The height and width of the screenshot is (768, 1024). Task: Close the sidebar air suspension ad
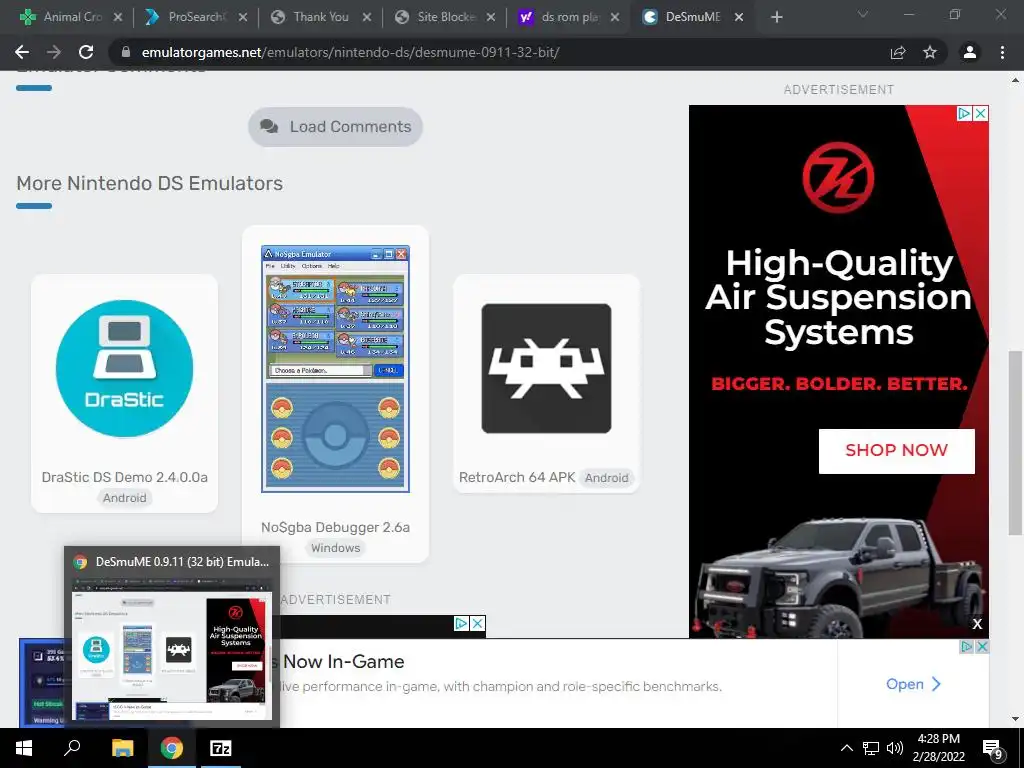click(980, 114)
